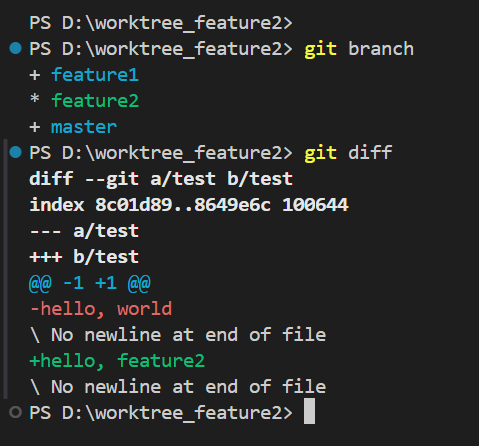Screen dimensions: 479x446
Task: Click removed line '-hello, world'
Action: pos(101,309)
